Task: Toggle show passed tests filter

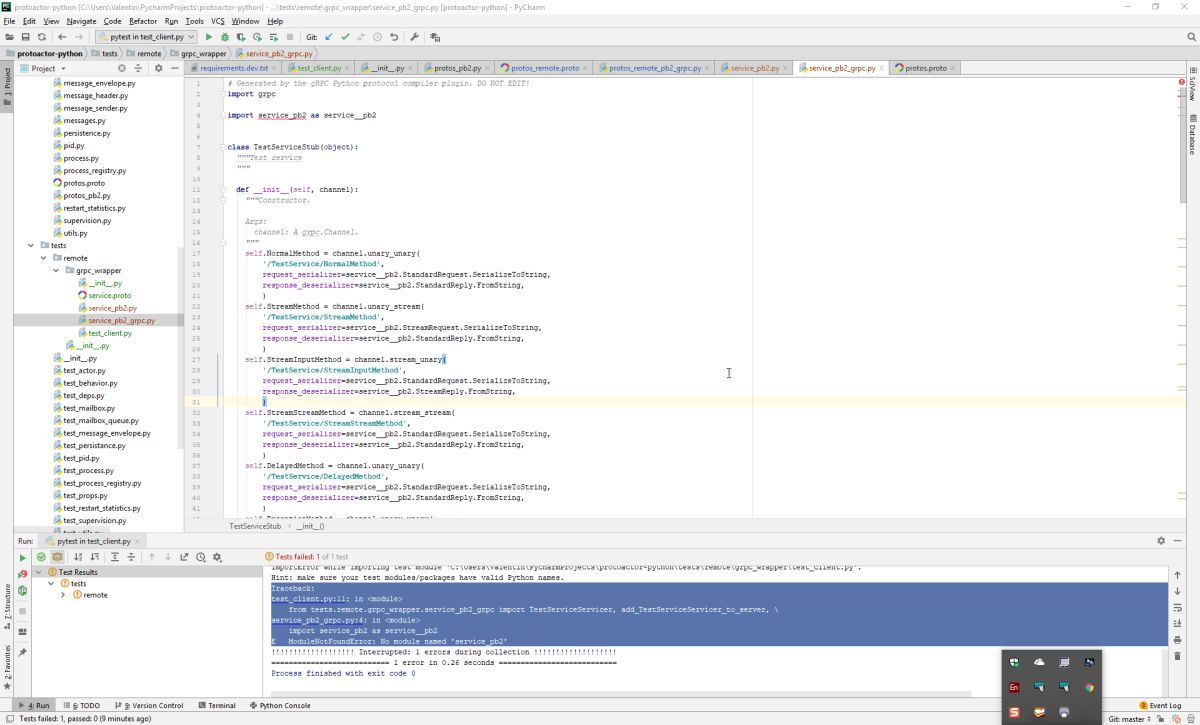Action: tap(41, 557)
